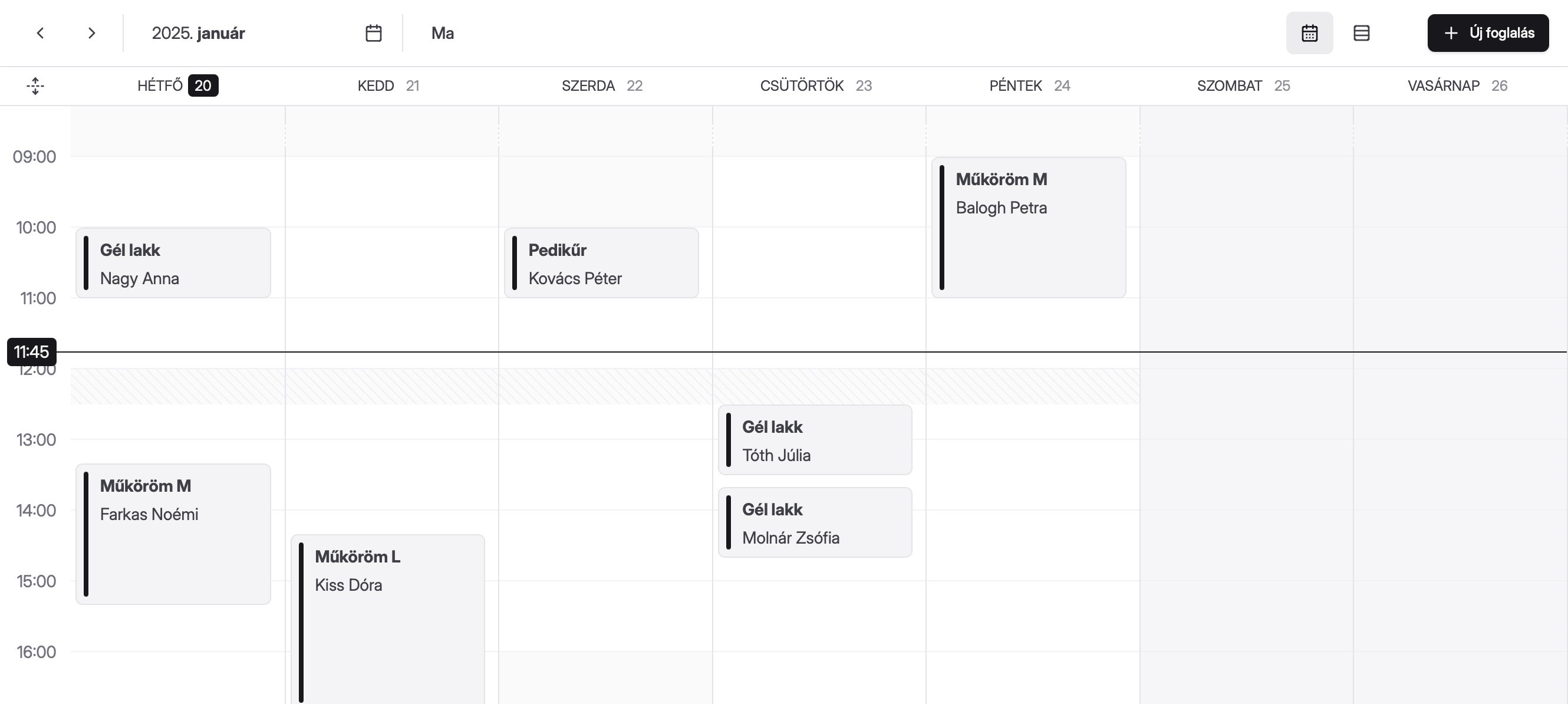Click the 11:45 current time marker
This screenshot has width=1568, height=704.
(x=32, y=352)
